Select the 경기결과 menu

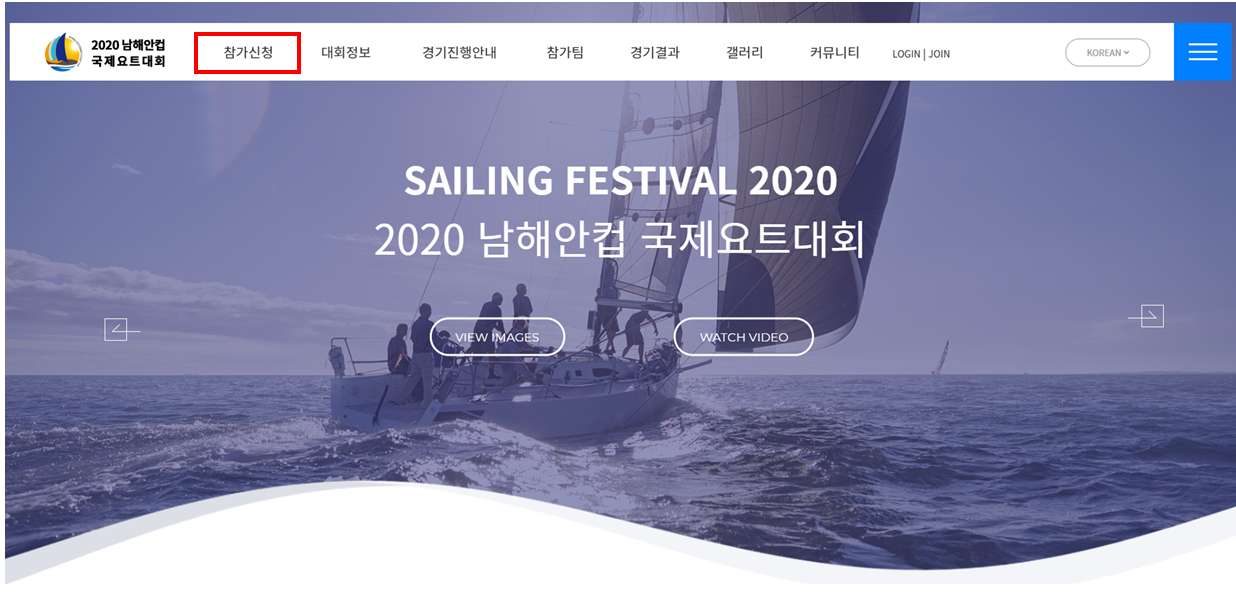tap(655, 52)
